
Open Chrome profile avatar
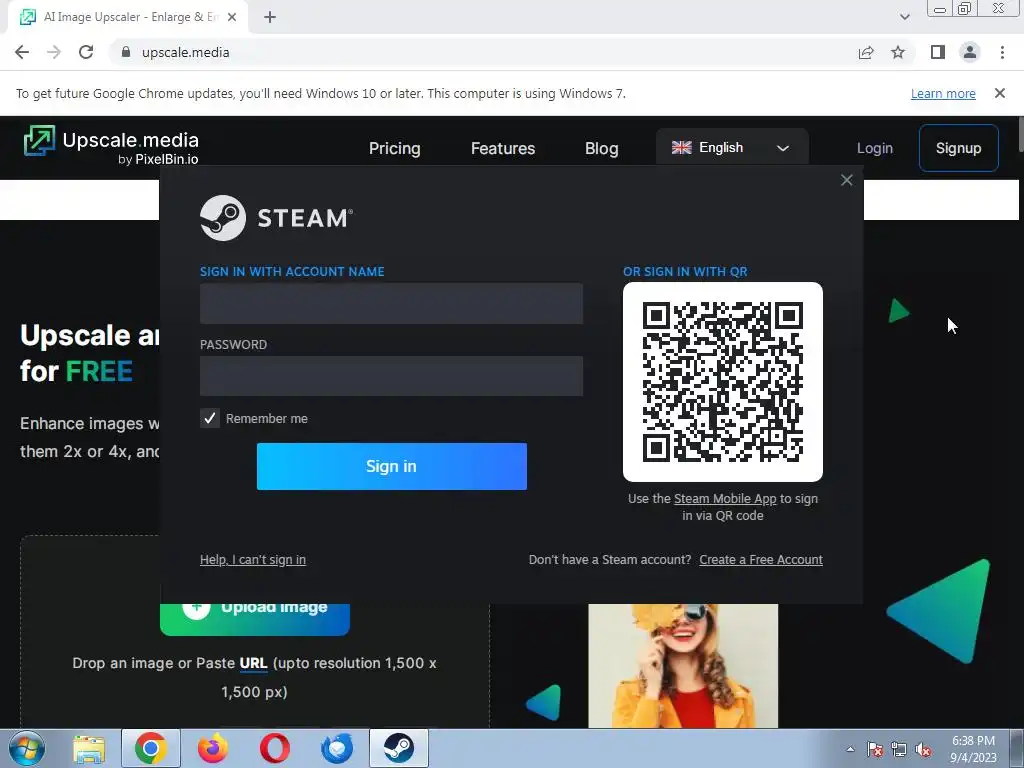coord(970,52)
